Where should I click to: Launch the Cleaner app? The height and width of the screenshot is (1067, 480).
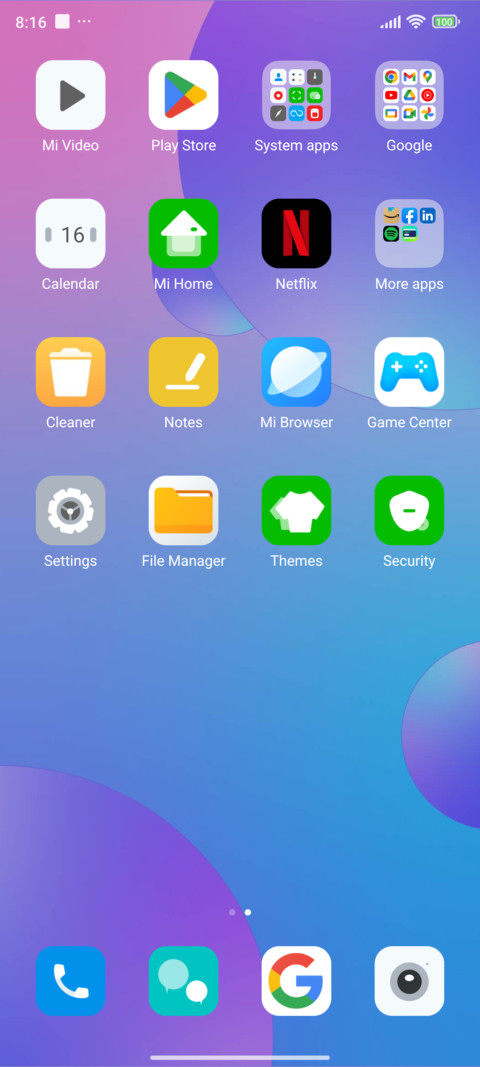pos(71,372)
